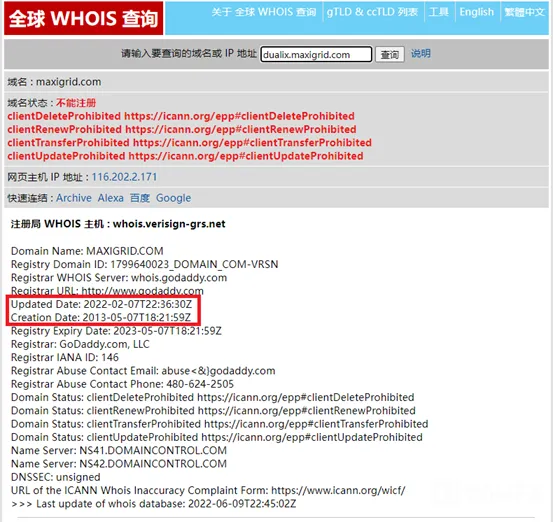Open the 说明 help link

click(420, 54)
